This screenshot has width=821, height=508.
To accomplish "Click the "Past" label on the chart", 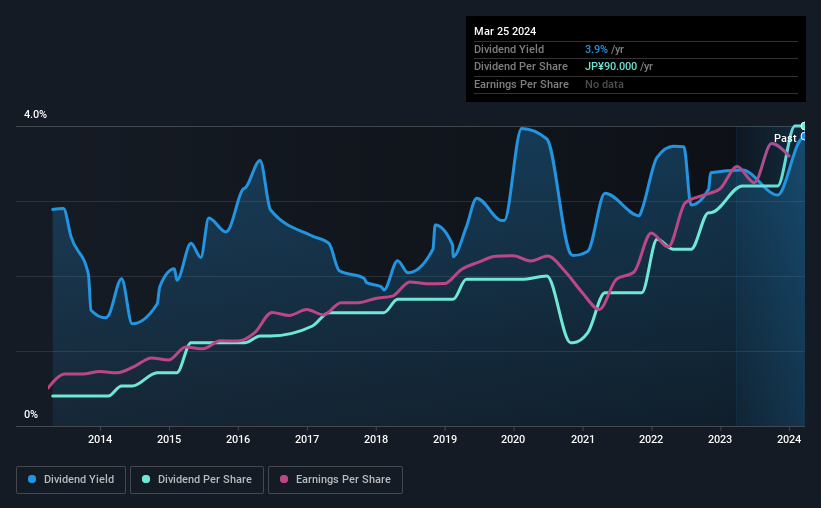I will [784, 138].
